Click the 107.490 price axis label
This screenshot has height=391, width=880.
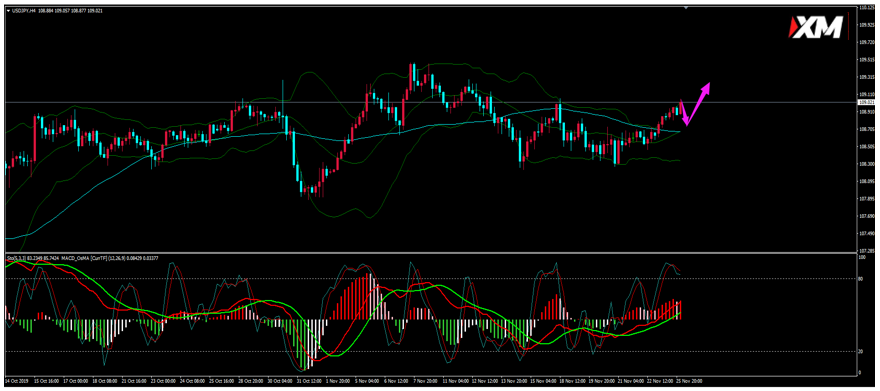click(867, 234)
